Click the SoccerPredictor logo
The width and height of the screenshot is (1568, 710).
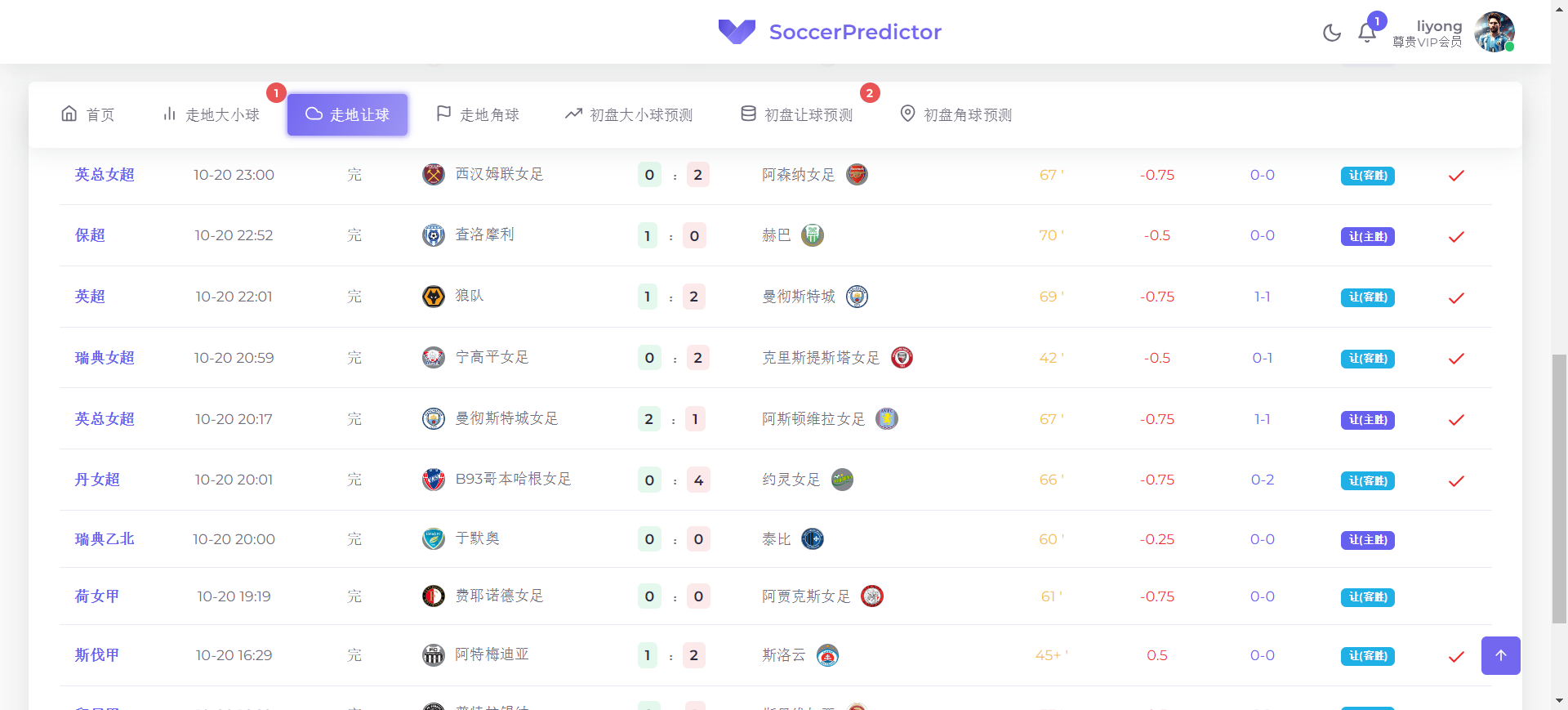[x=830, y=32]
